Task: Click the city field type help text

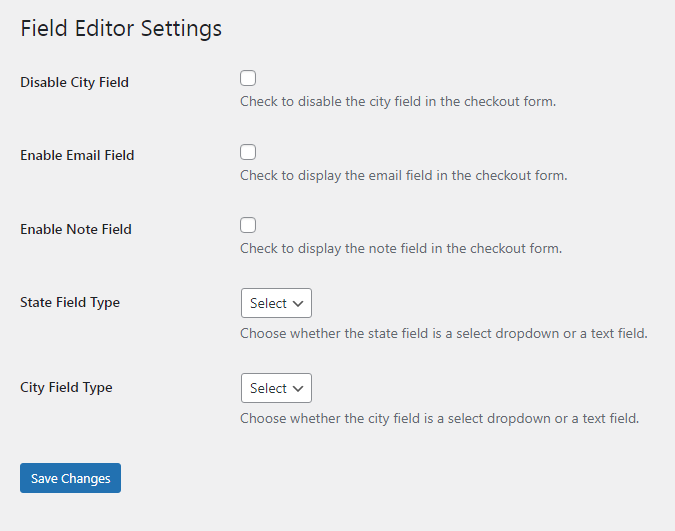Action: click(x=439, y=418)
